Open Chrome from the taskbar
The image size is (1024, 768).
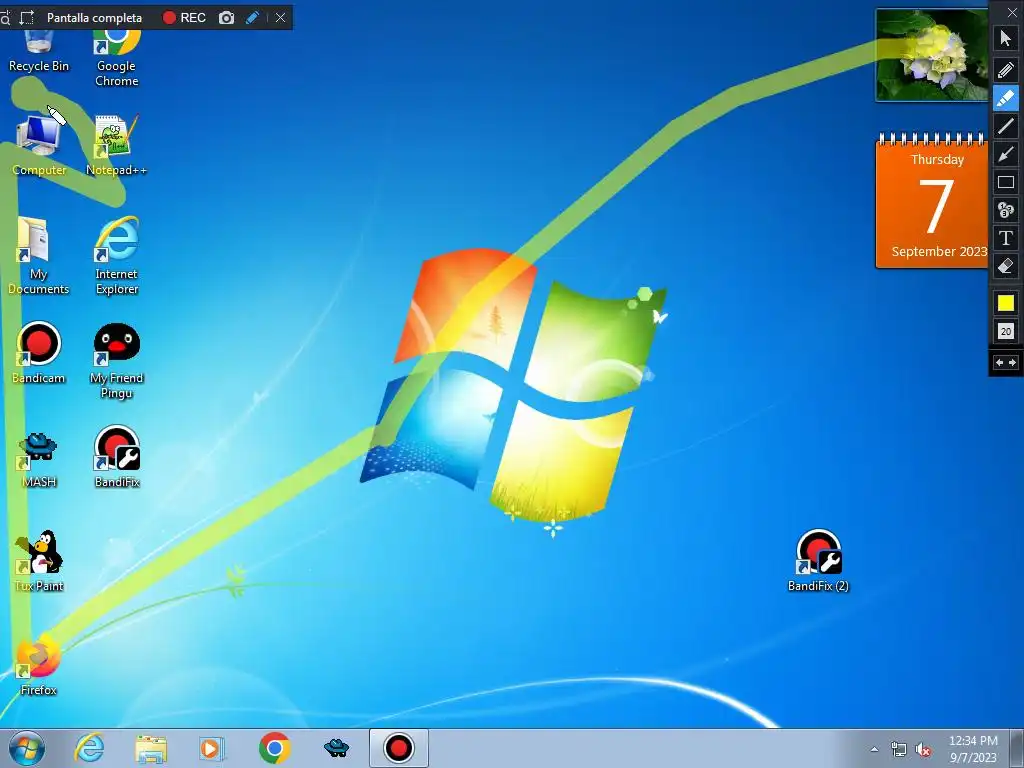(274, 748)
